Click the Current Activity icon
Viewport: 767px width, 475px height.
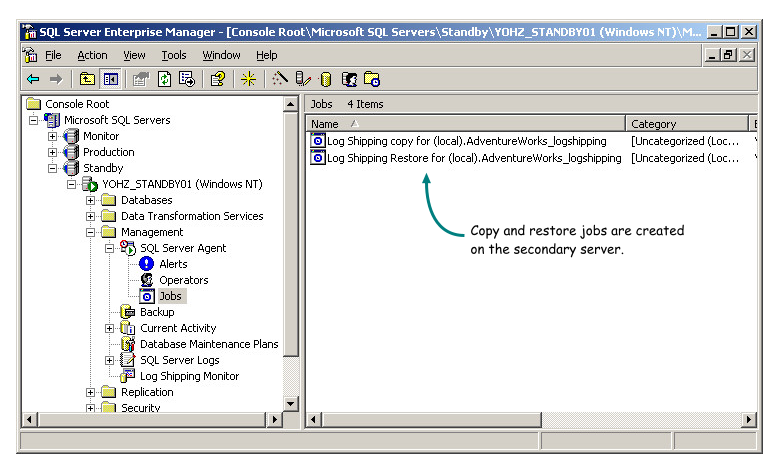128,328
